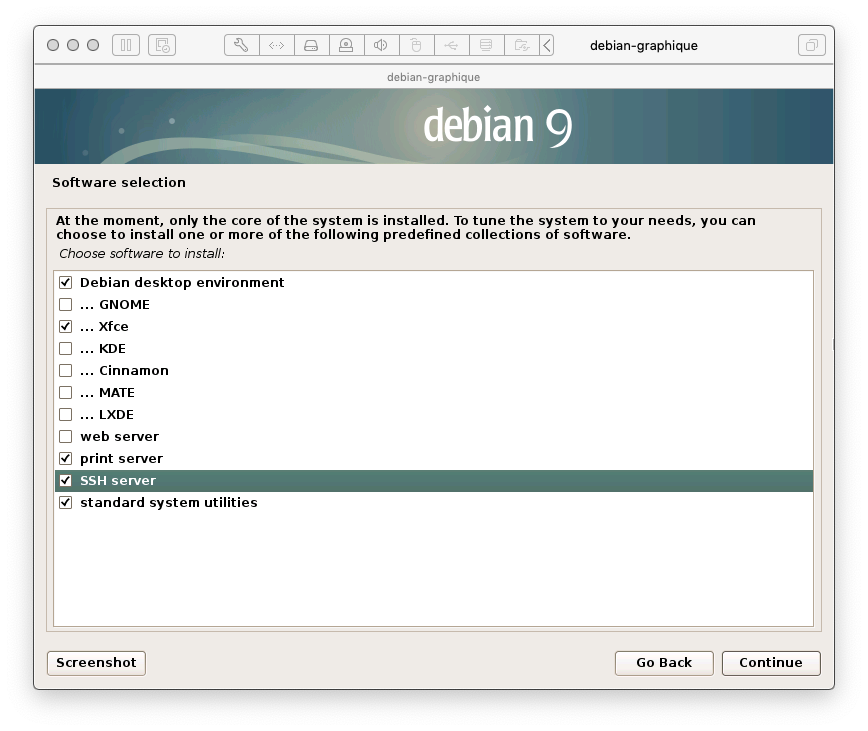Uncheck standard system utilities
The image size is (868, 731).
pyautogui.click(x=65, y=502)
